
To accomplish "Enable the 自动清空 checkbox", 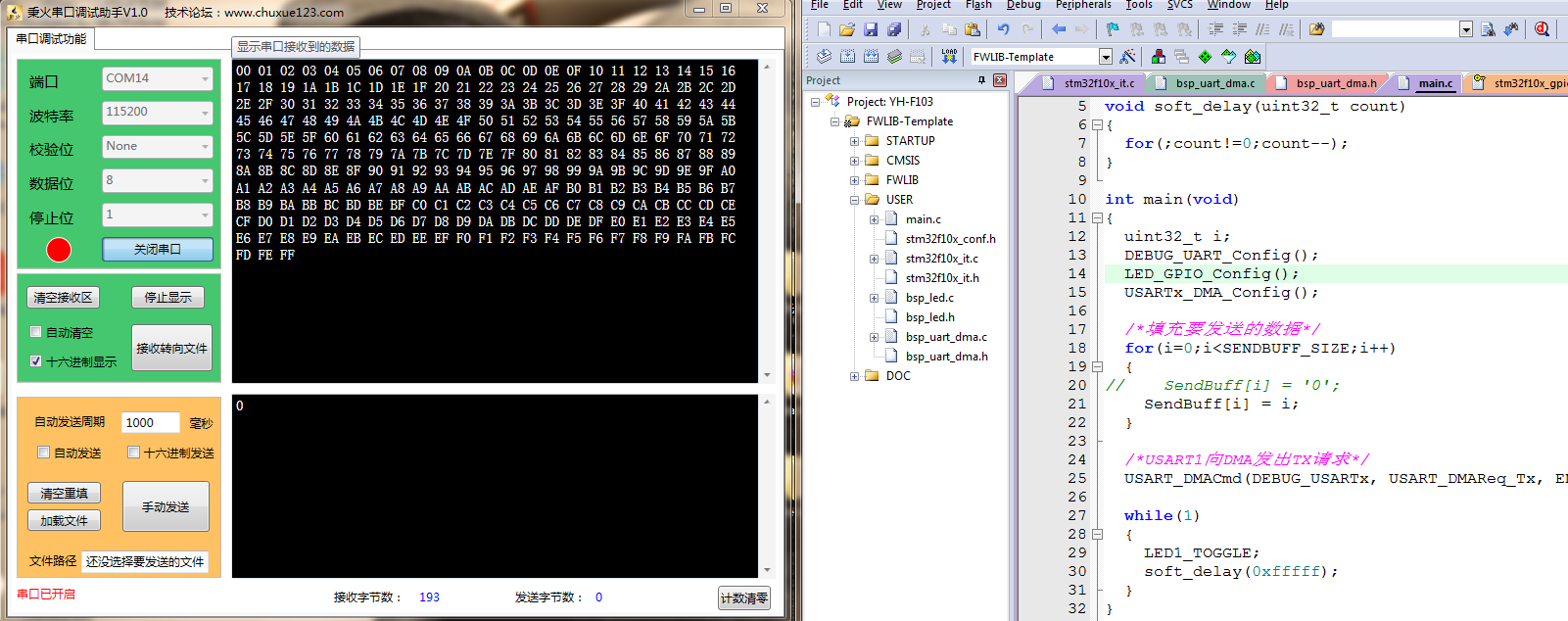I will click(36, 332).
